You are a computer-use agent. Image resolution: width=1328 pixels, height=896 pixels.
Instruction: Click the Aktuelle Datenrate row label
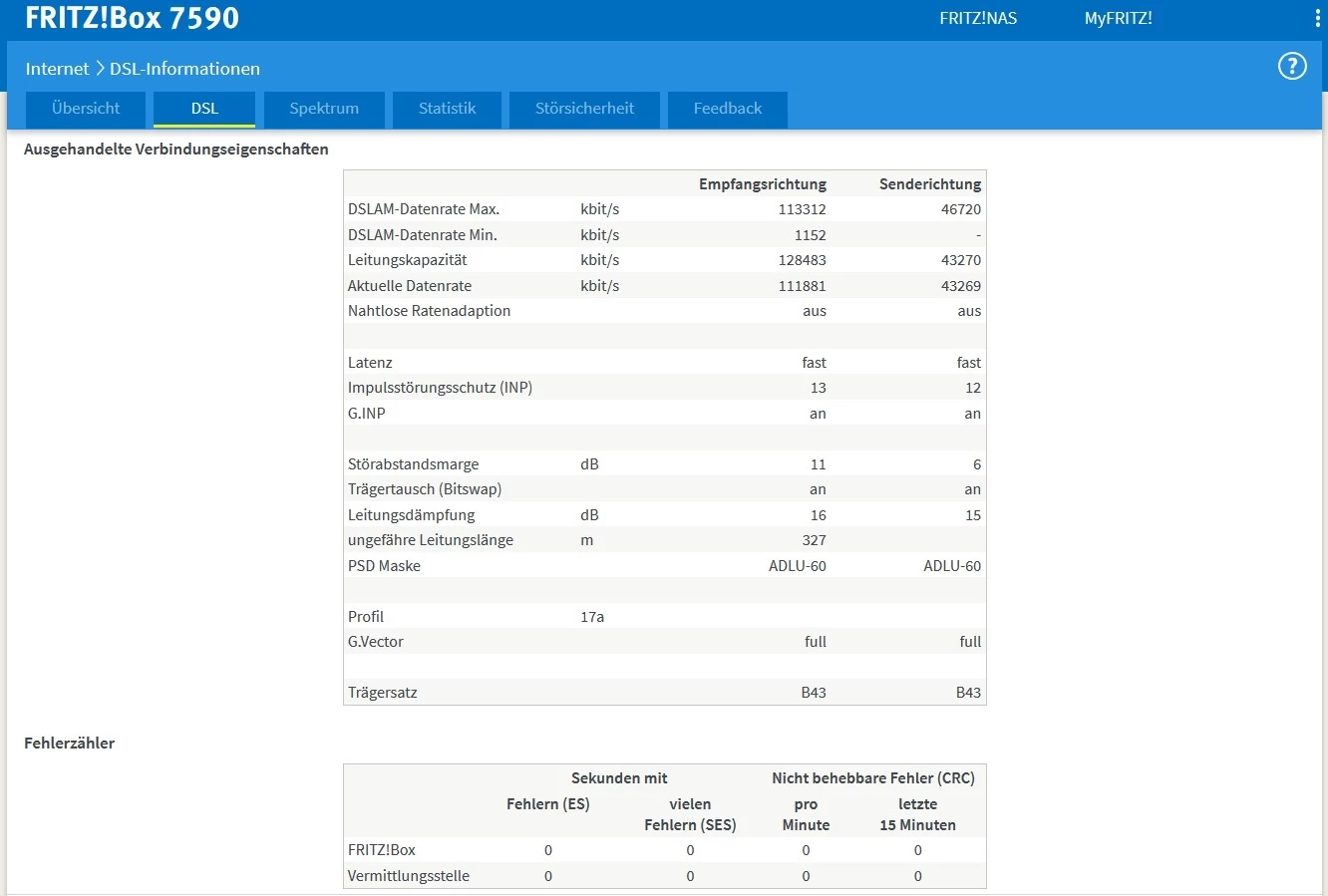coord(410,286)
